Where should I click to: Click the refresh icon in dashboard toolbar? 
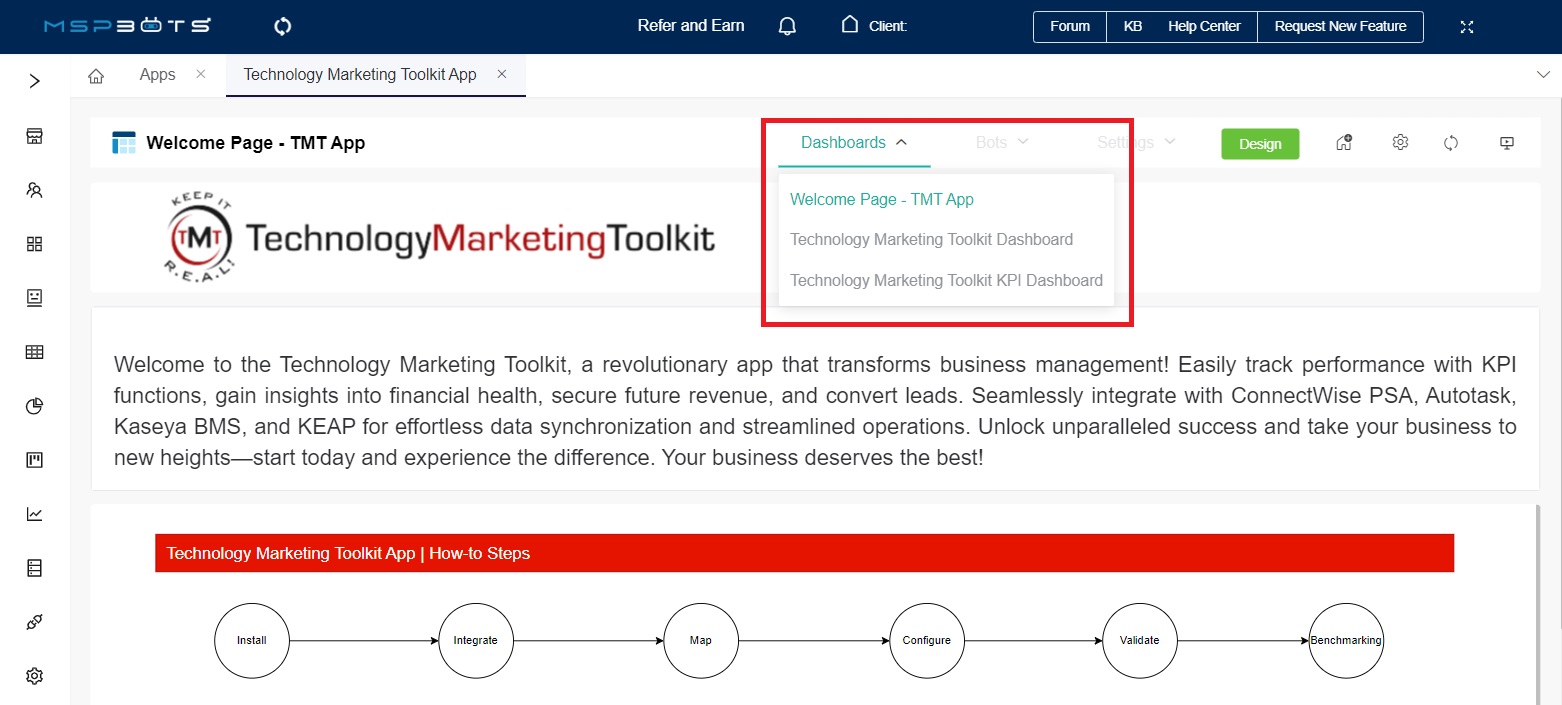click(x=1451, y=143)
